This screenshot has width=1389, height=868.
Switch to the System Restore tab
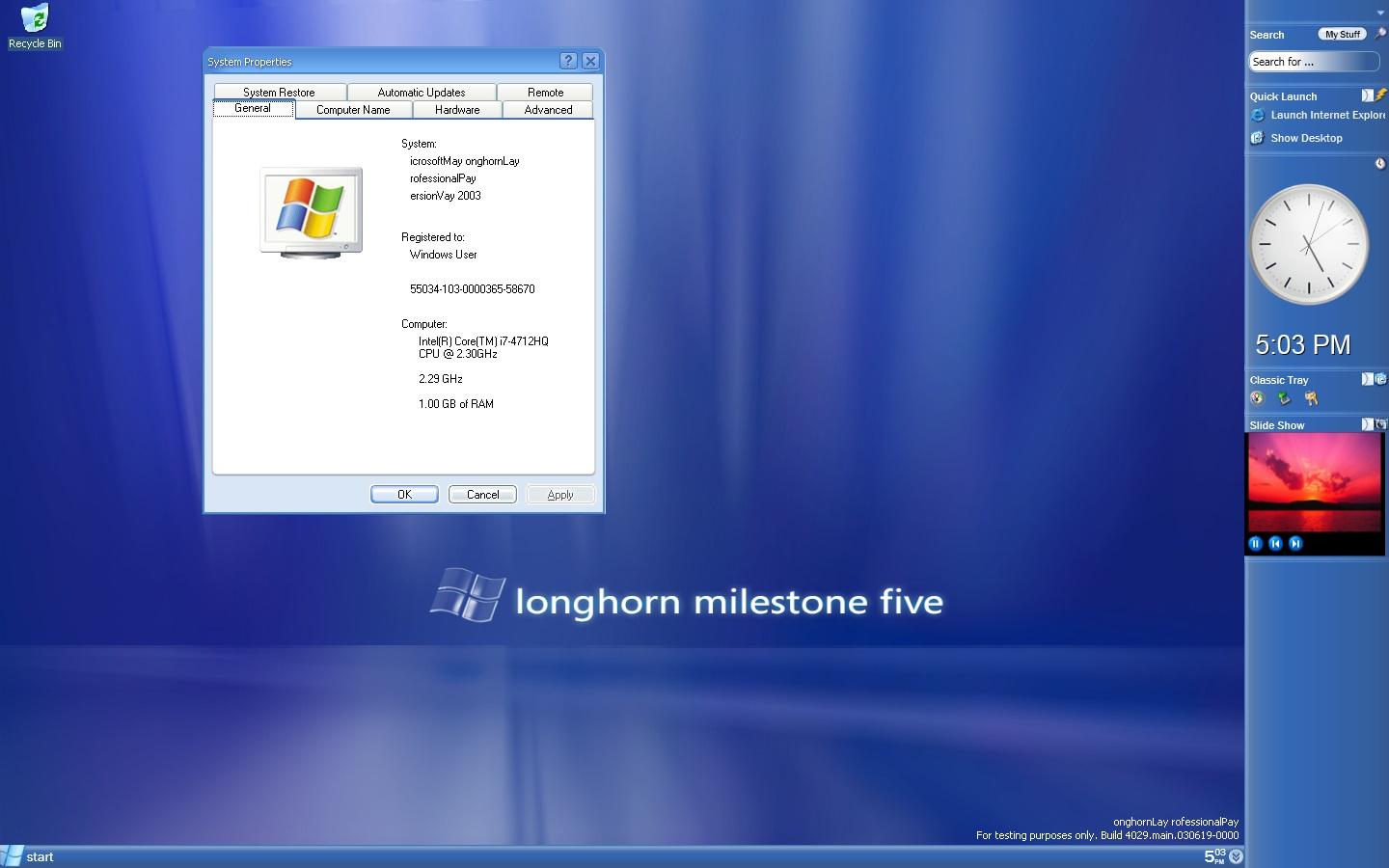pos(279,93)
